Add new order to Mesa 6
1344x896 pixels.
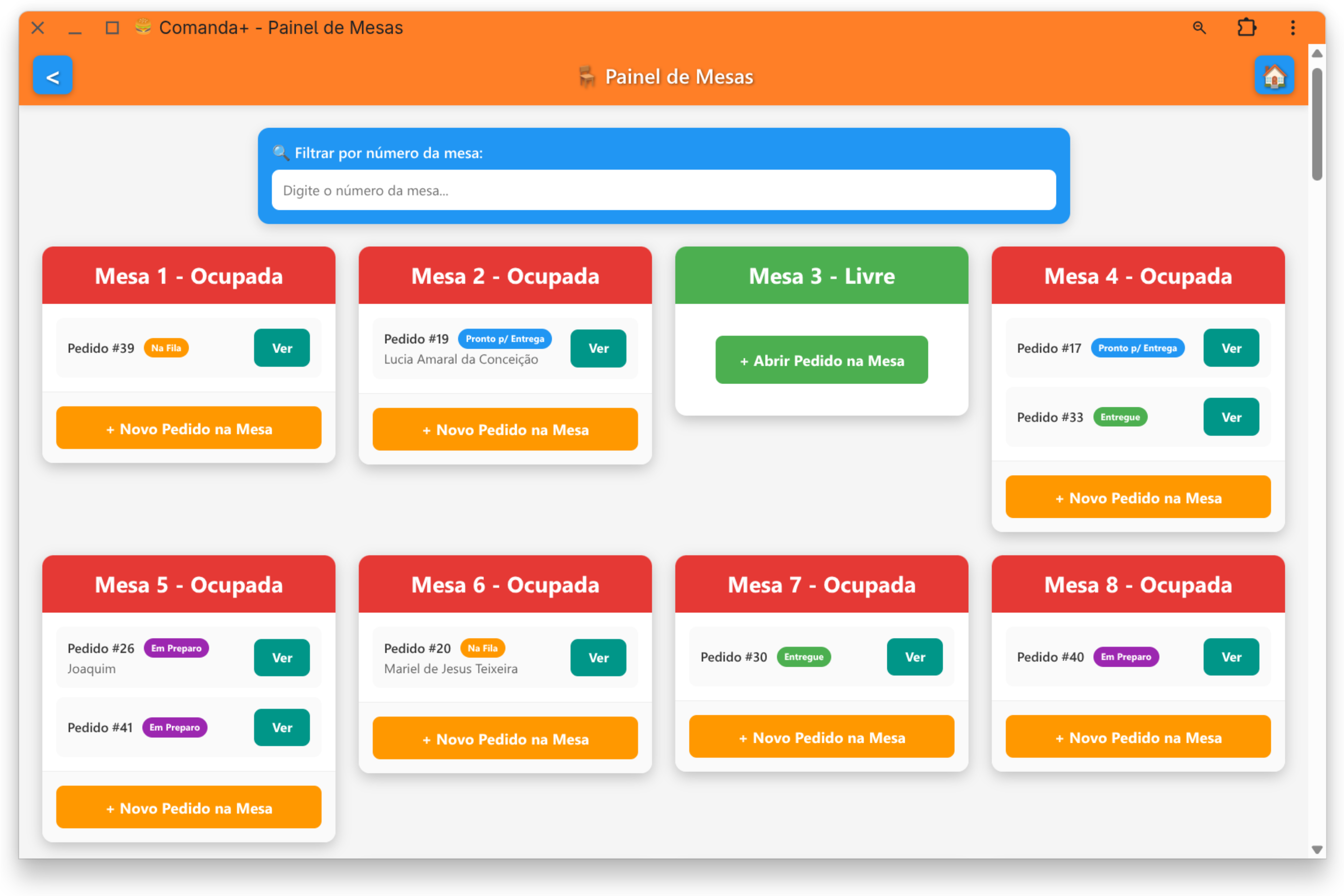505,739
